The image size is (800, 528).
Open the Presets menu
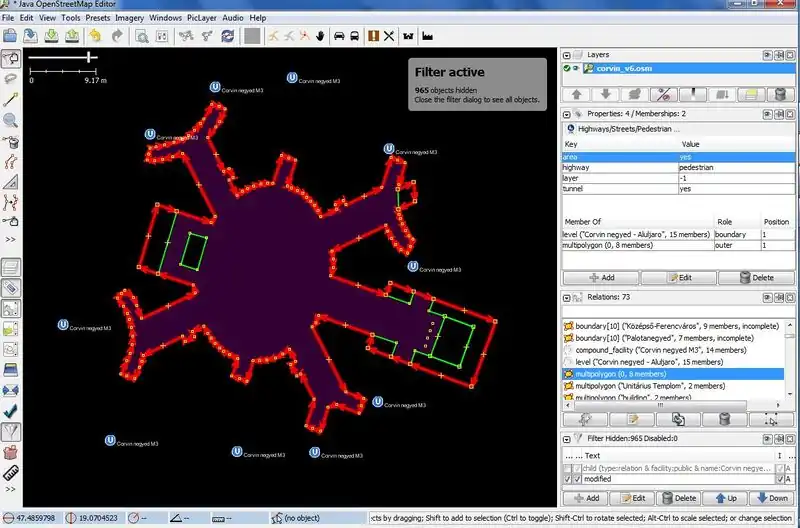(97, 18)
